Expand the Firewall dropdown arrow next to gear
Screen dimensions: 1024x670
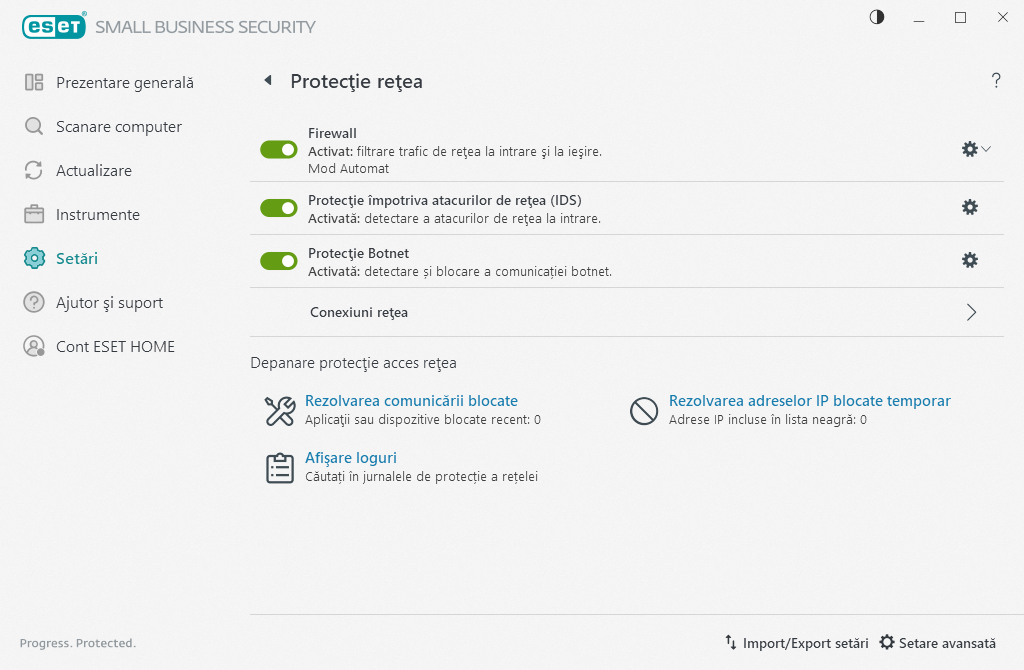click(986, 149)
